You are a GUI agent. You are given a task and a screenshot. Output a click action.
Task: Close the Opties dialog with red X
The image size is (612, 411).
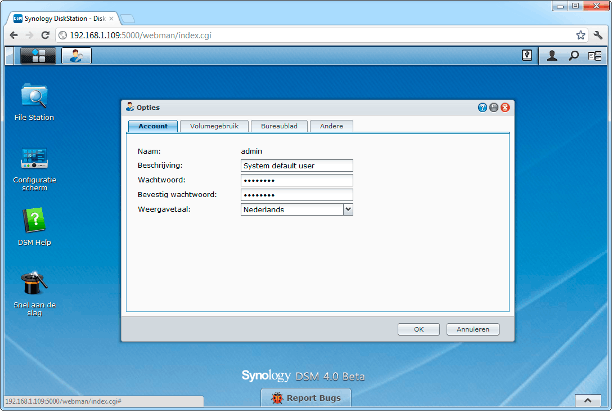[x=505, y=107]
